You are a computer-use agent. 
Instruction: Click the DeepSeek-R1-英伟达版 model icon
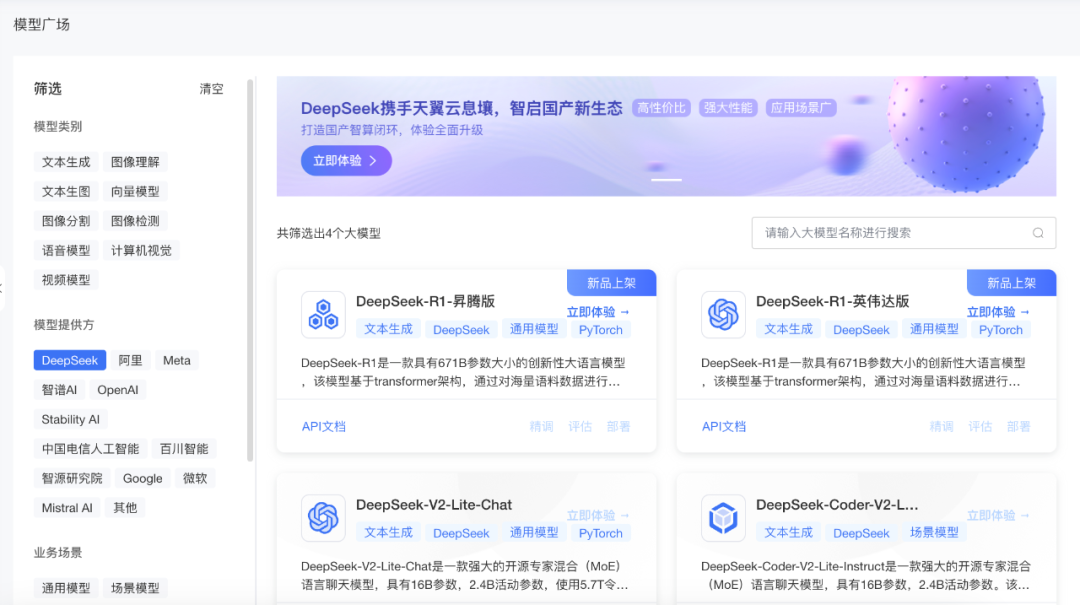point(723,315)
